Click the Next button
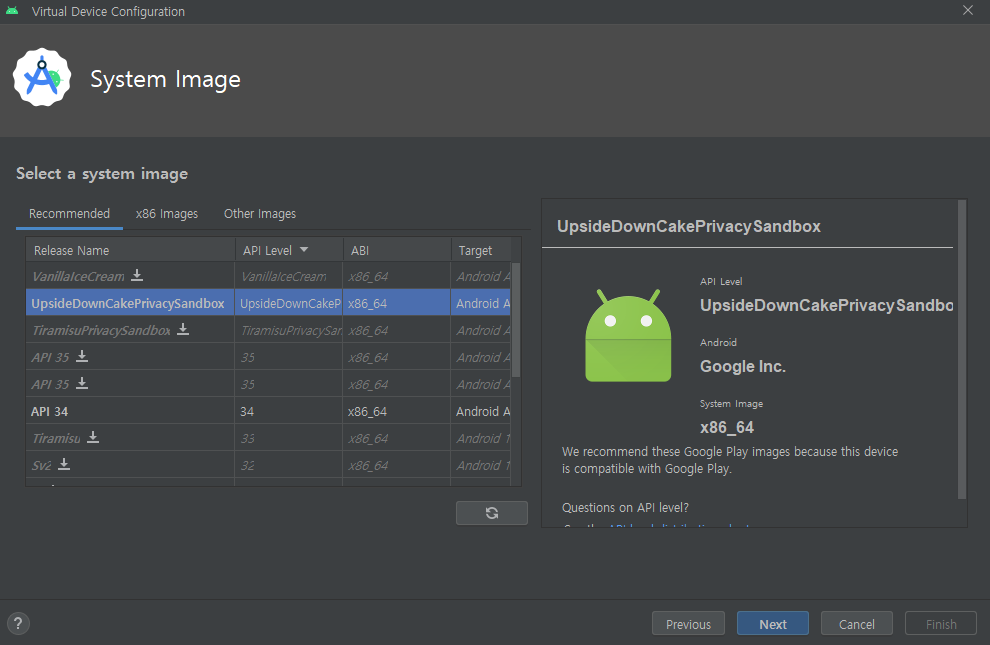 (773, 624)
